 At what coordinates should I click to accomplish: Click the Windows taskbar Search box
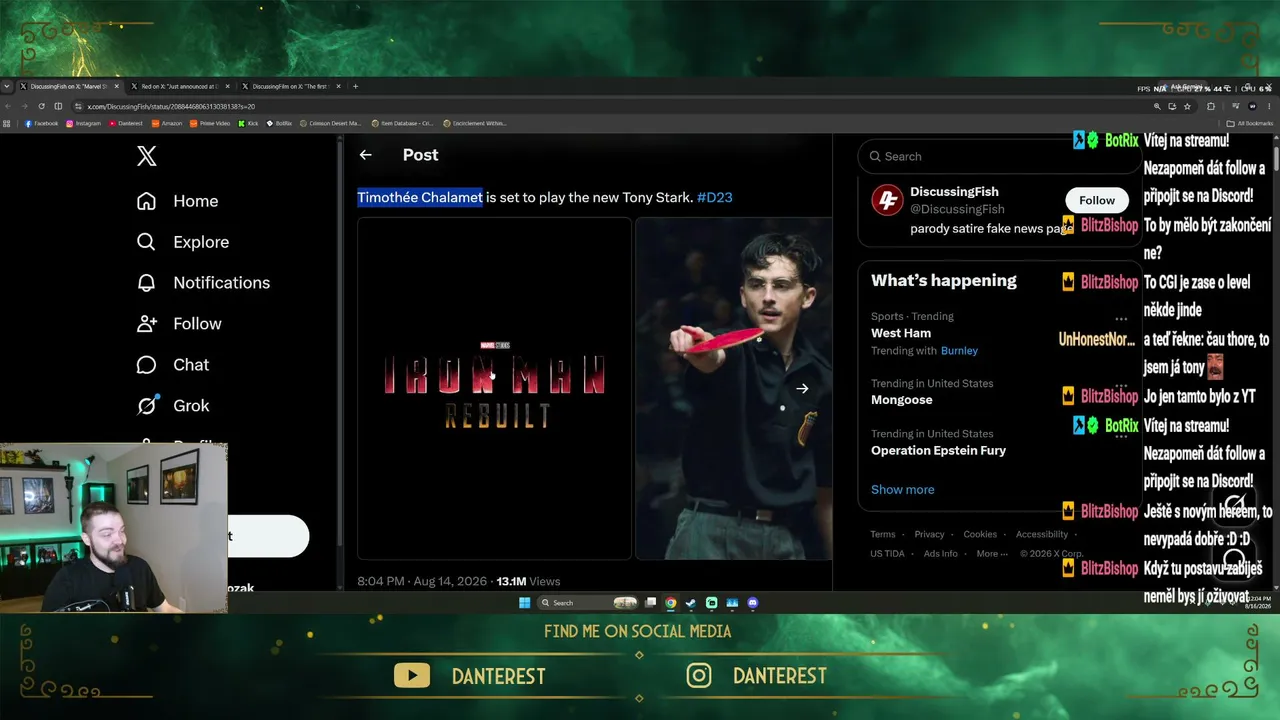point(587,603)
